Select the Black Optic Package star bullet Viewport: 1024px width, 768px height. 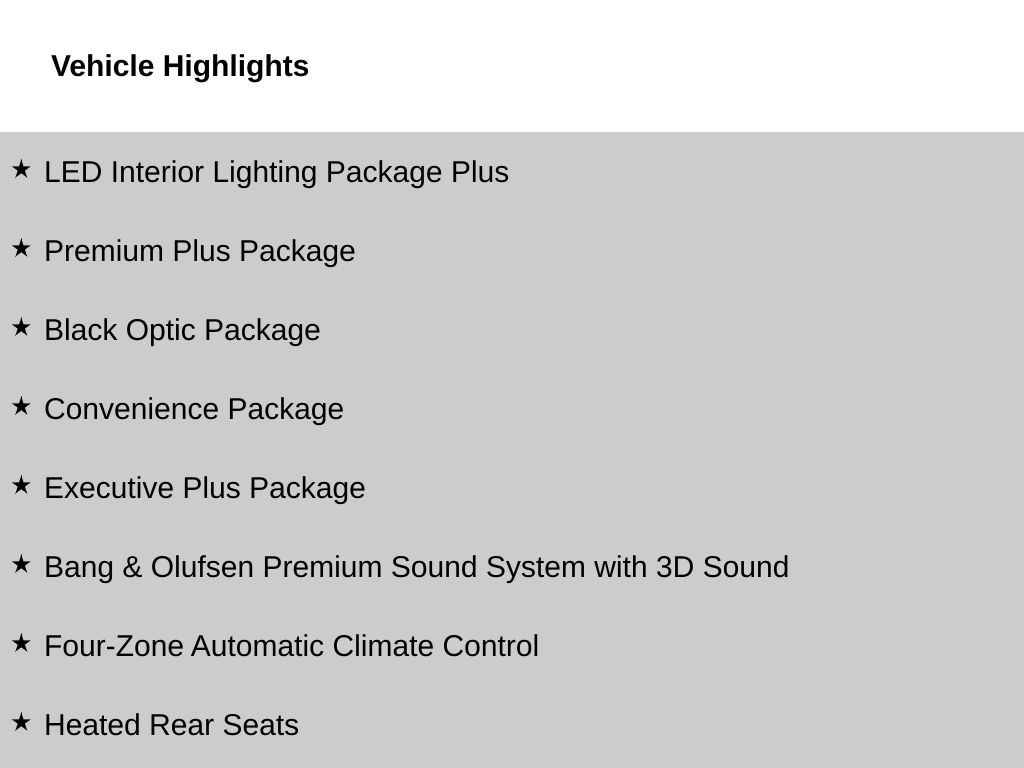(21, 327)
